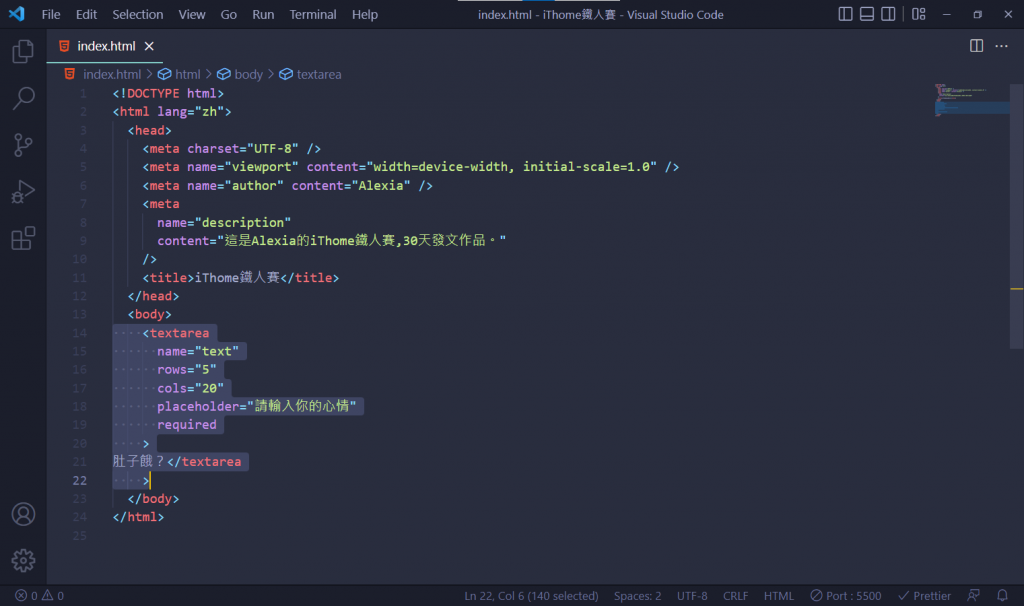Click name="description" attribute line
The width and height of the screenshot is (1024, 606).
[x=224, y=223]
